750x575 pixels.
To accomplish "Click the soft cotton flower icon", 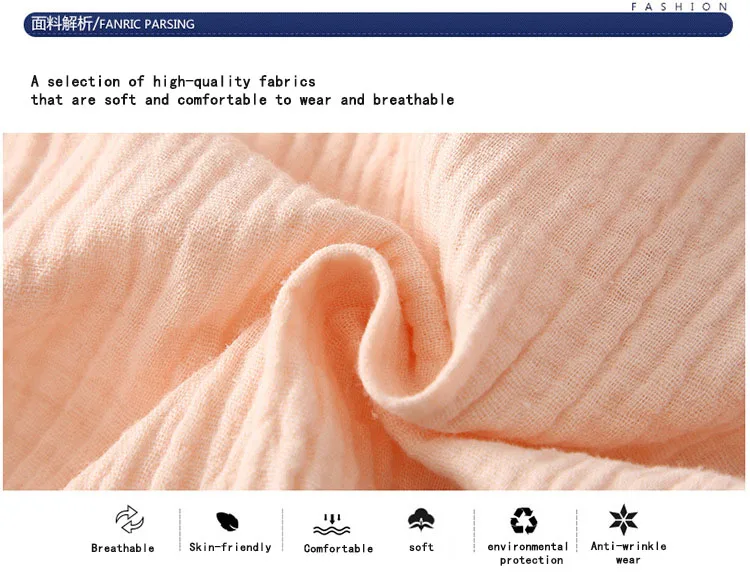I will [x=421, y=520].
